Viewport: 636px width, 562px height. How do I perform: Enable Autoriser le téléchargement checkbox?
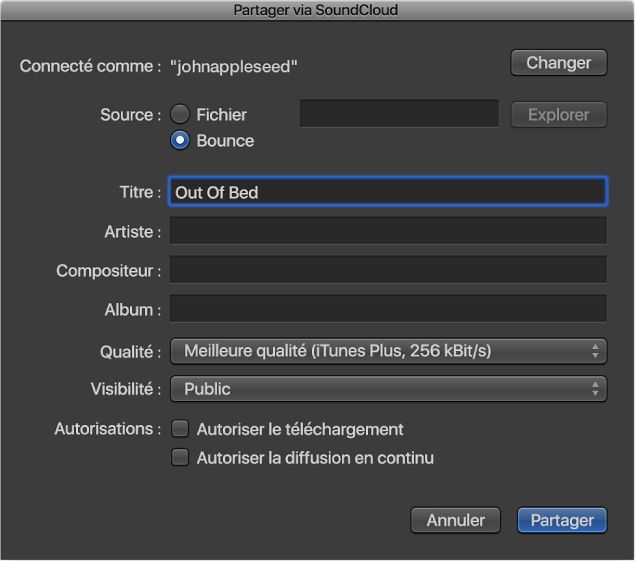180,429
